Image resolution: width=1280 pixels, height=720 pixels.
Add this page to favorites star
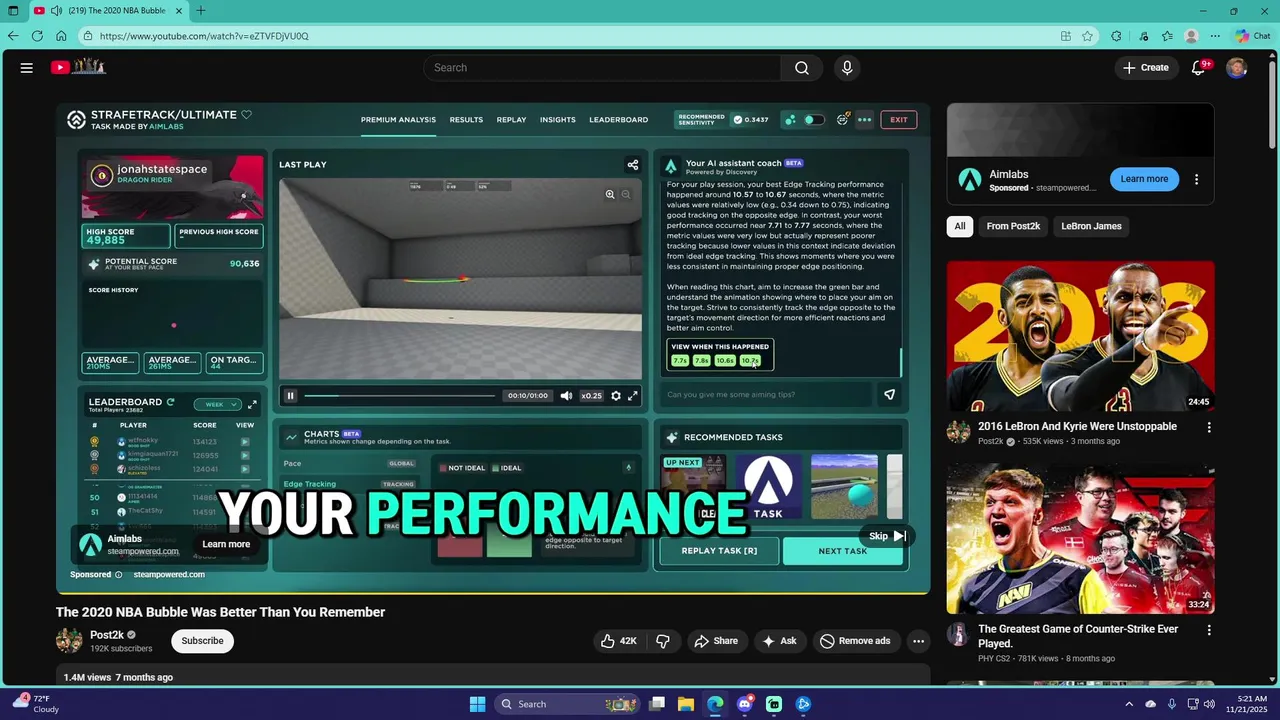tap(1087, 36)
